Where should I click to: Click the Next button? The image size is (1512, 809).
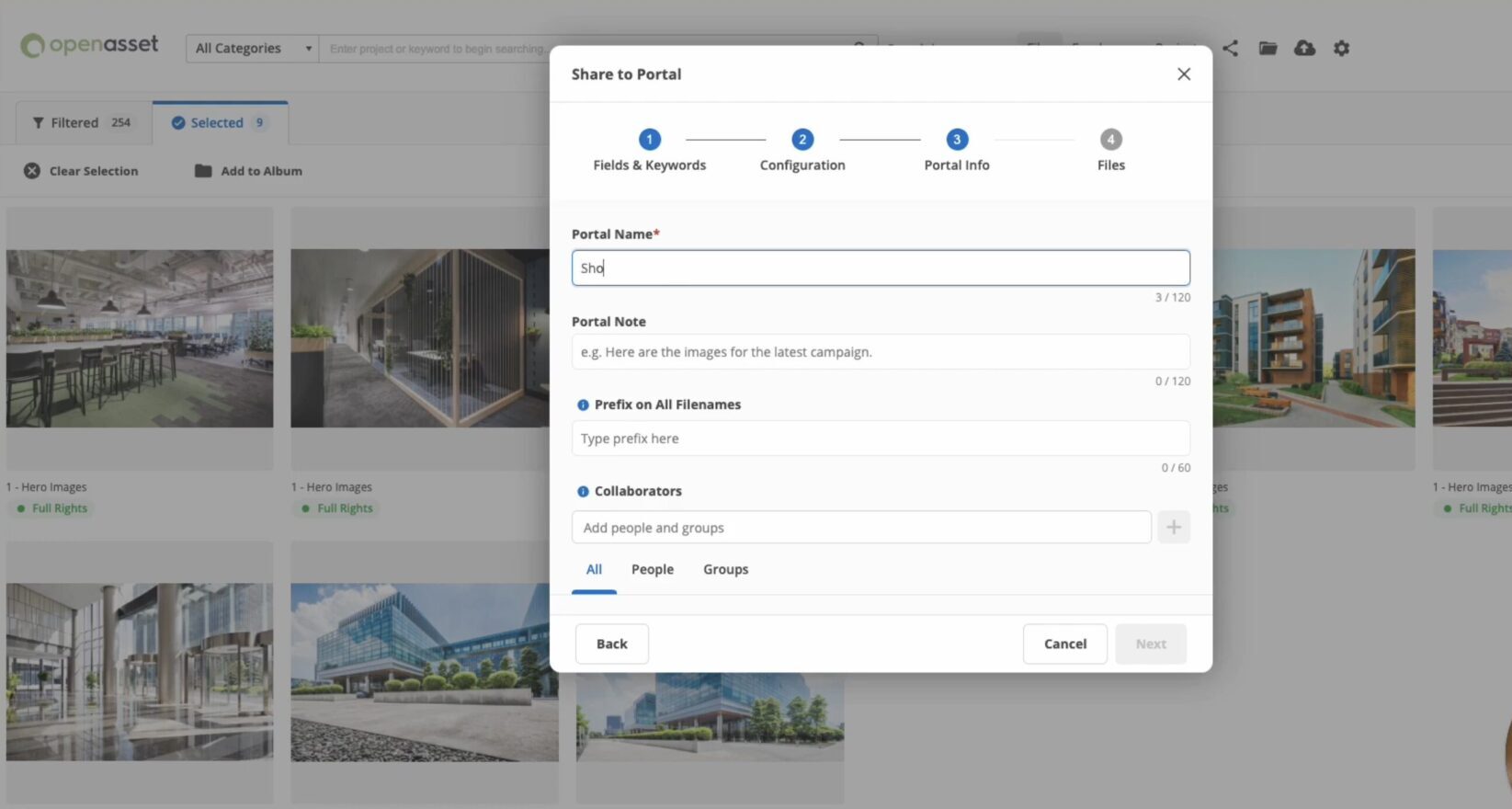[1151, 644]
